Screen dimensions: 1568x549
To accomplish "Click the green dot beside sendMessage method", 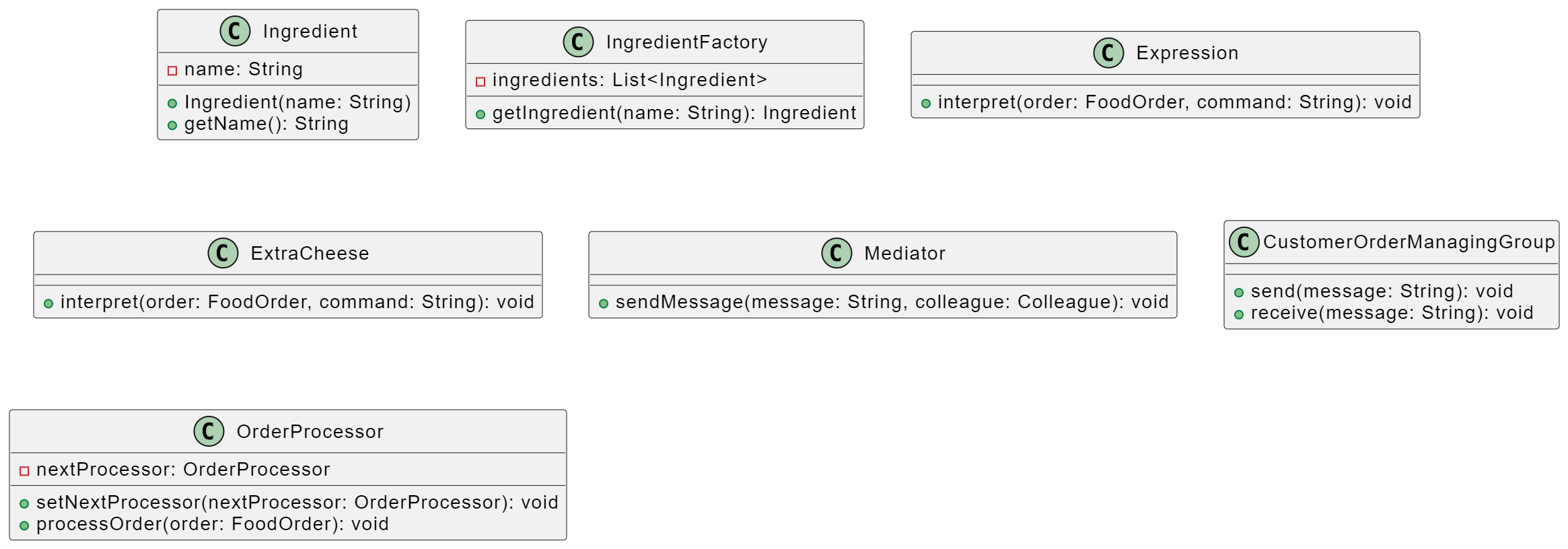I will tap(604, 303).
